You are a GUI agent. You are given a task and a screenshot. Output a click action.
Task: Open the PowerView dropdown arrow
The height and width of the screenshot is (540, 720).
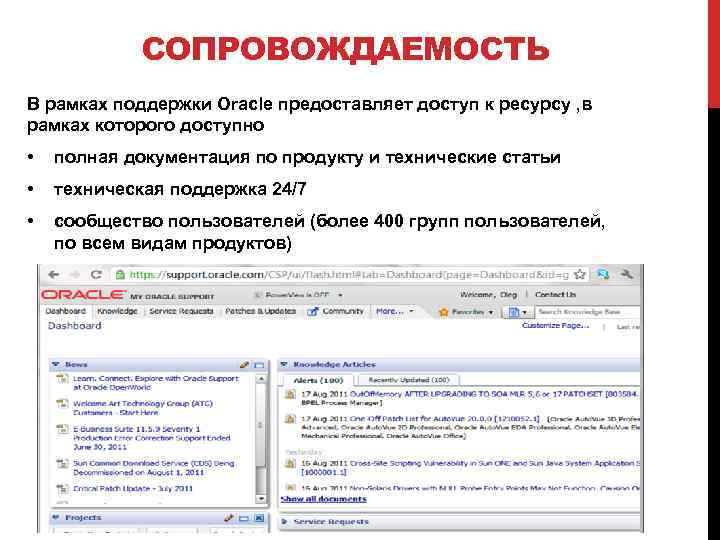point(340,295)
